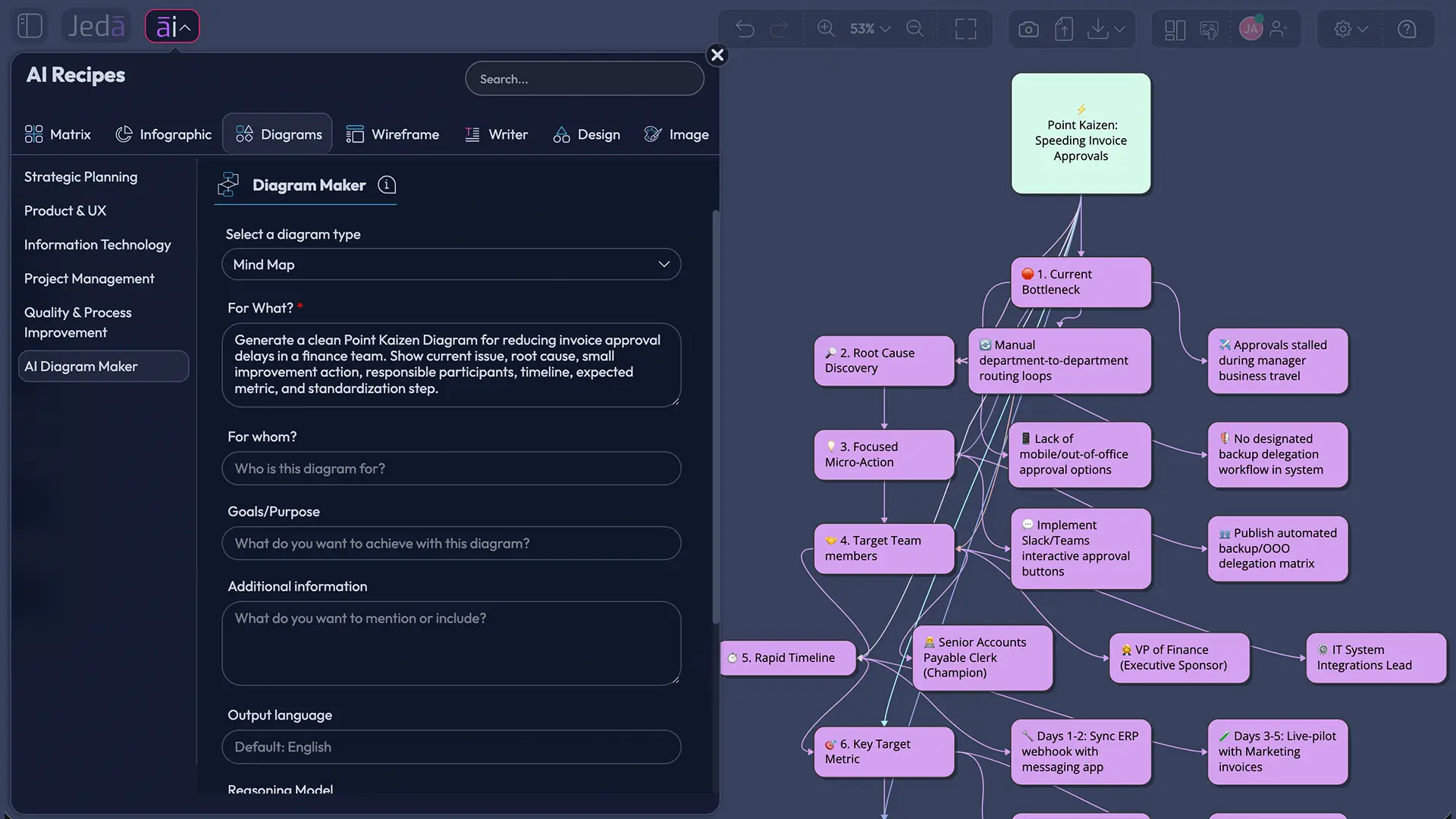The image size is (1456, 819).
Task: Open the help question mark icon
Action: (1407, 29)
